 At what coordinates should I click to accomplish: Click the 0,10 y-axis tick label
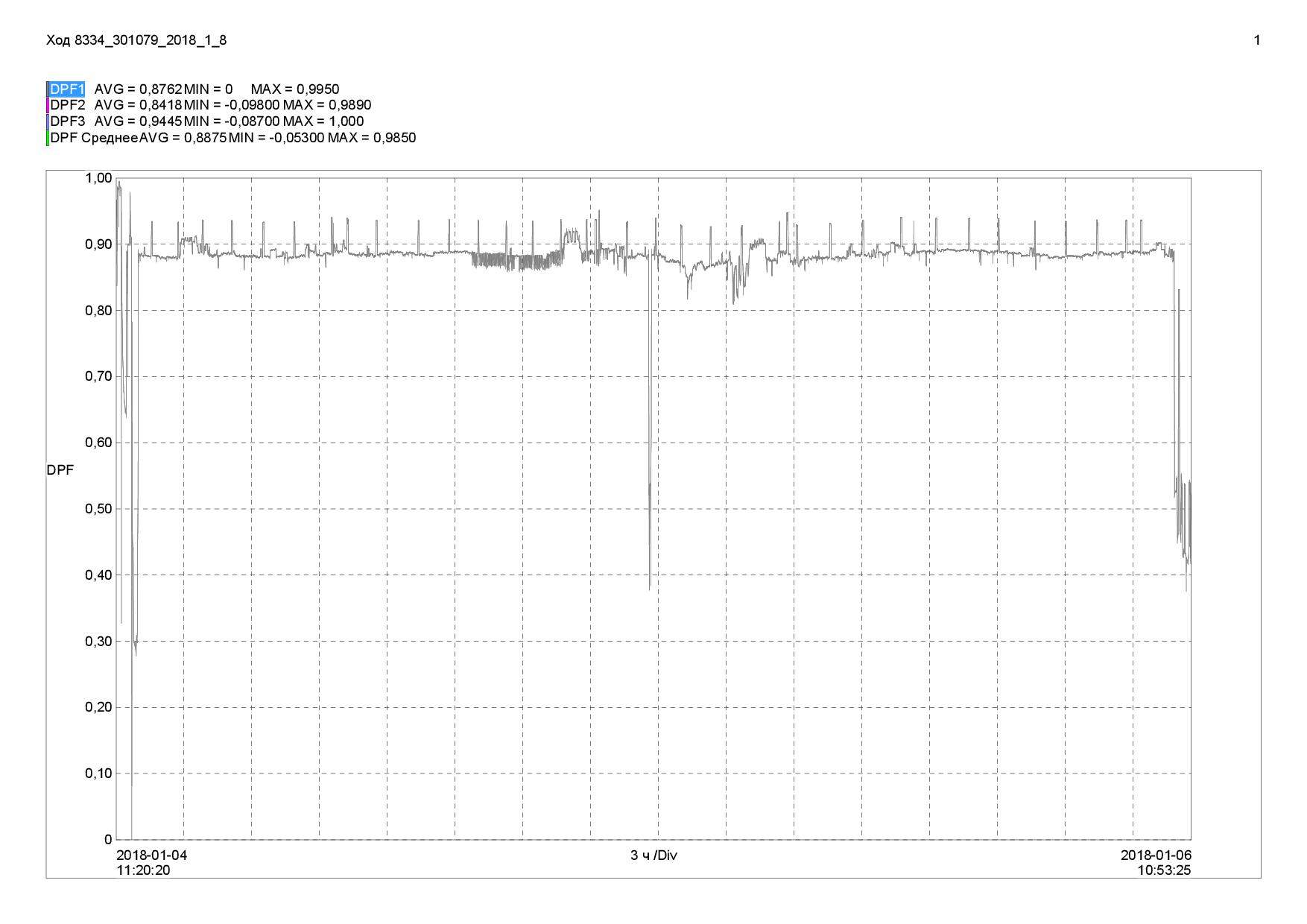(98, 773)
